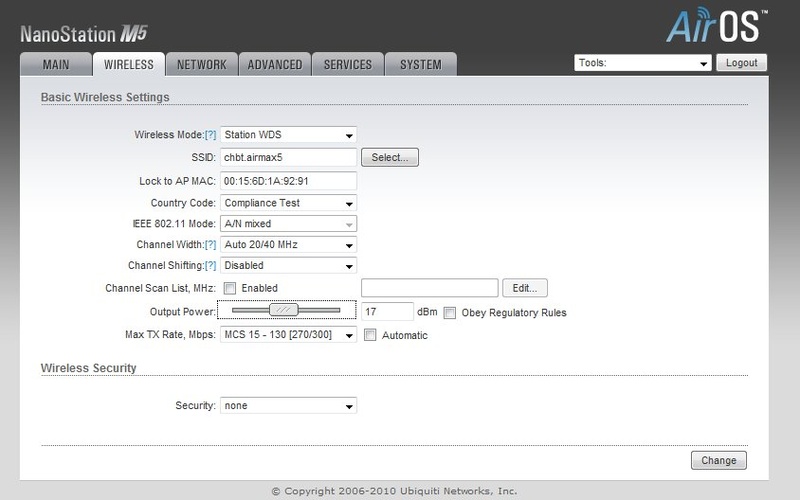The height and width of the screenshot is (500, 800).
Task: Click the Wireless Mode help [?] link
Action: (x=210, y=135)
